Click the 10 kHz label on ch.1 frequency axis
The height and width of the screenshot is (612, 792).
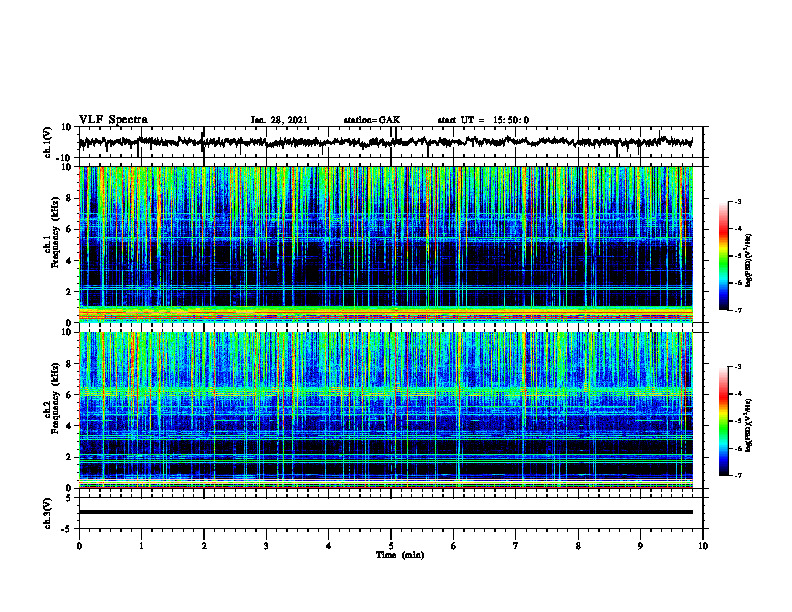click(66, 167)
